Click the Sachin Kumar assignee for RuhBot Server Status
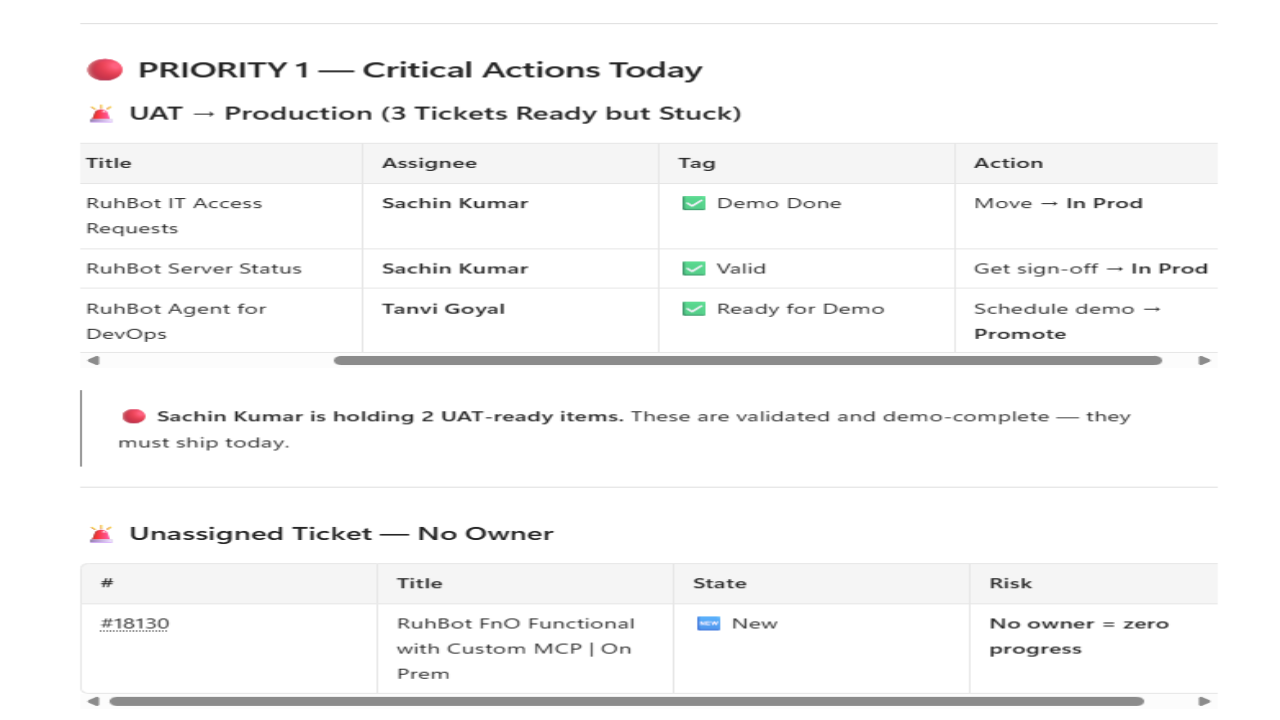Image resolution: width=1280 pixels, height=720 pixels. [455, 269]
